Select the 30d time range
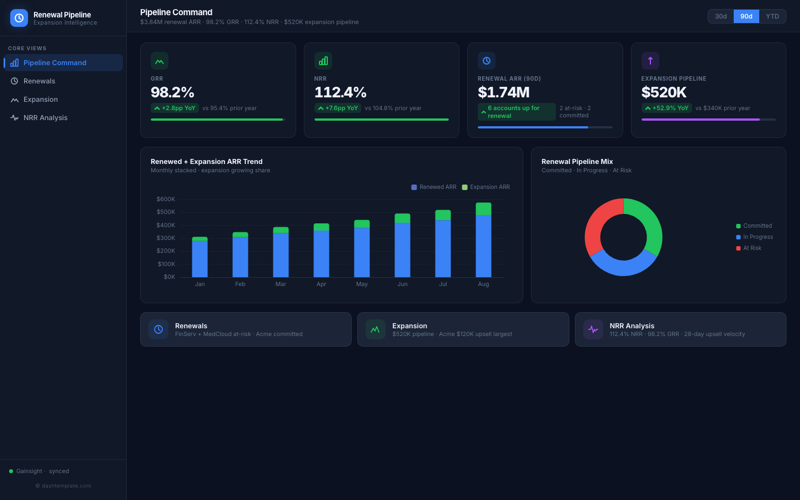800x500 pixels. 720,16
